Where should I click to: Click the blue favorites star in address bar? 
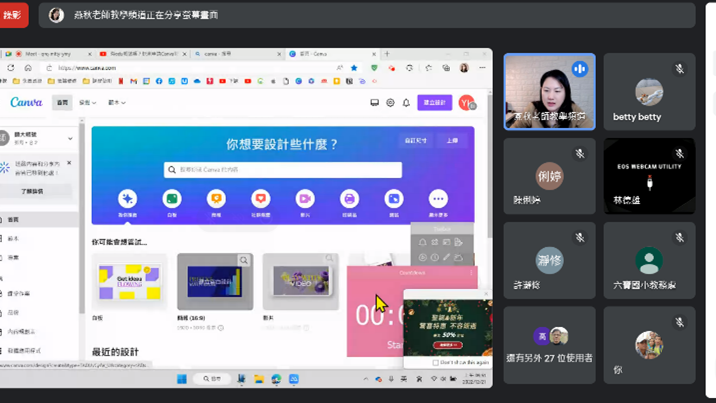click(x=354, y=68)
